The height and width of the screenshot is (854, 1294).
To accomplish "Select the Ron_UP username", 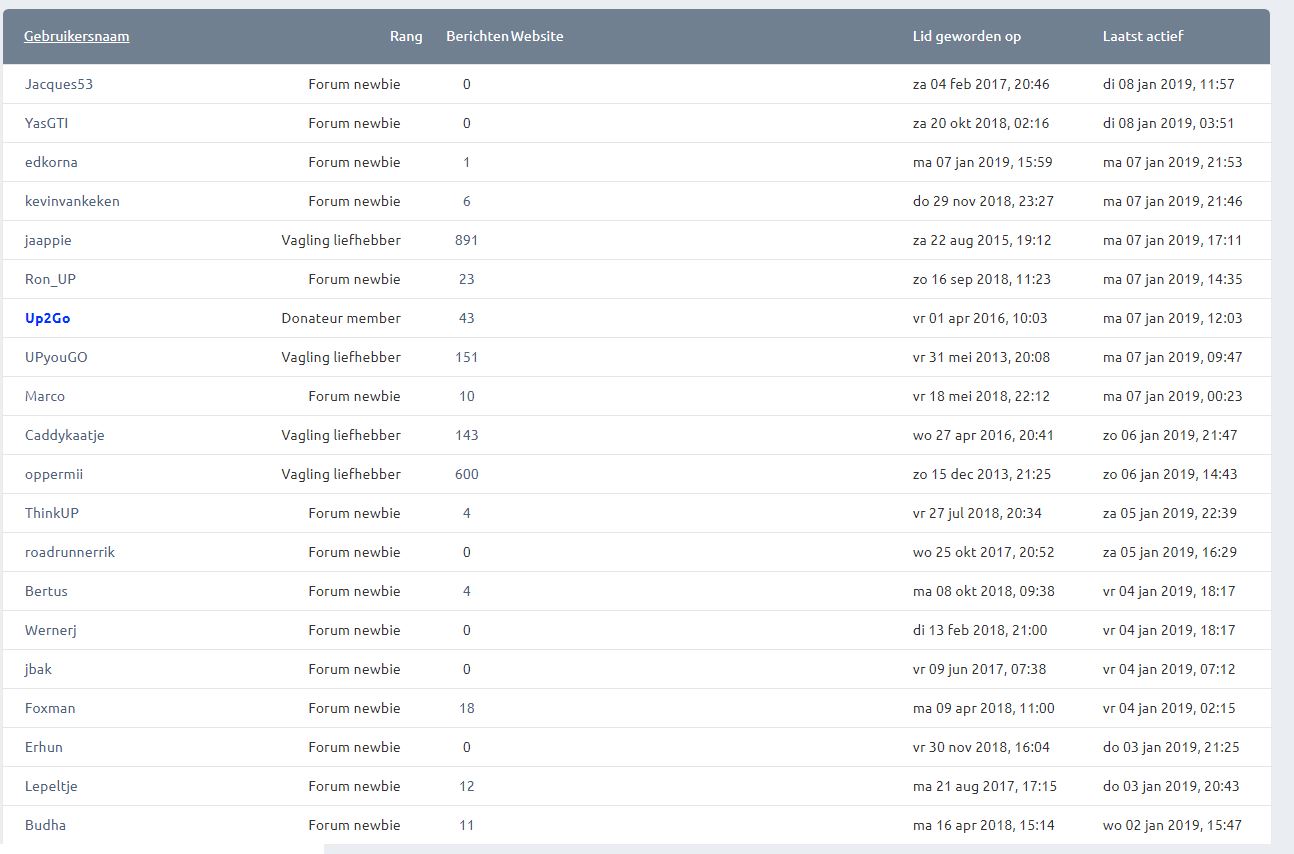I will [x=50, y=279].
